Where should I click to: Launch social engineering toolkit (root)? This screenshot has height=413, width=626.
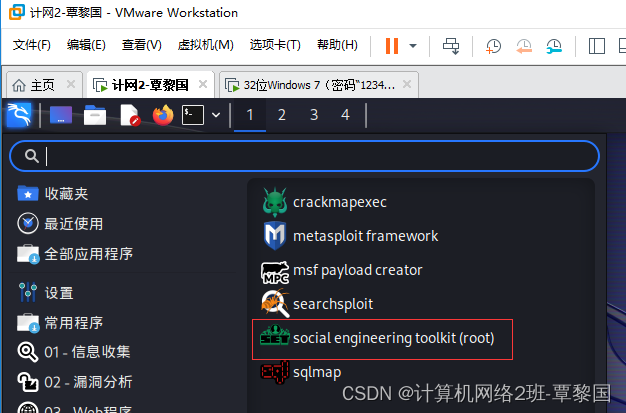click(378, 338)
